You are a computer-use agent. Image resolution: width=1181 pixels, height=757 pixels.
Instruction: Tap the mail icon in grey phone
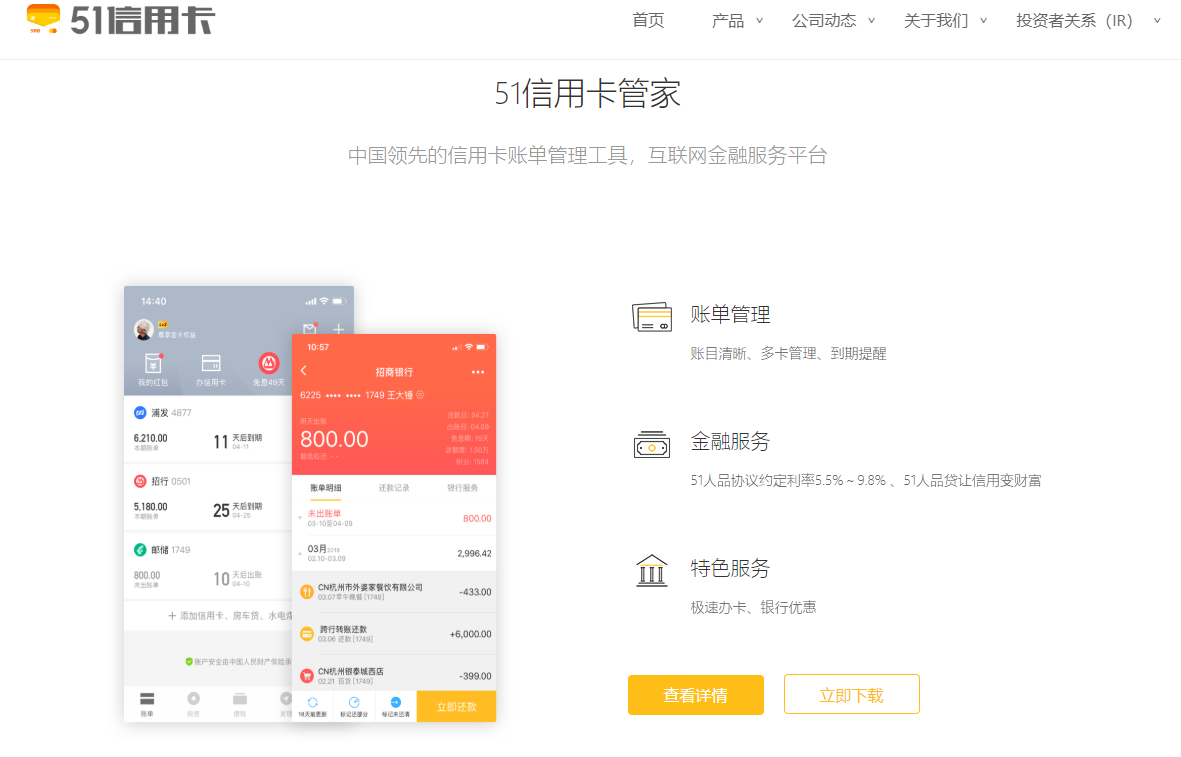pyautogui.click(x=310, y=328)
